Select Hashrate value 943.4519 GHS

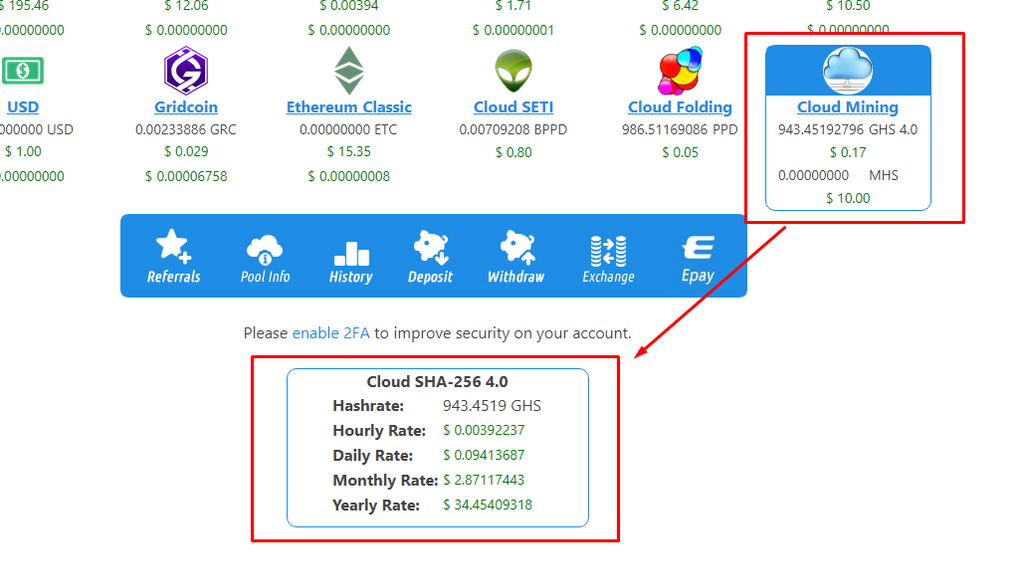[492, 406]
